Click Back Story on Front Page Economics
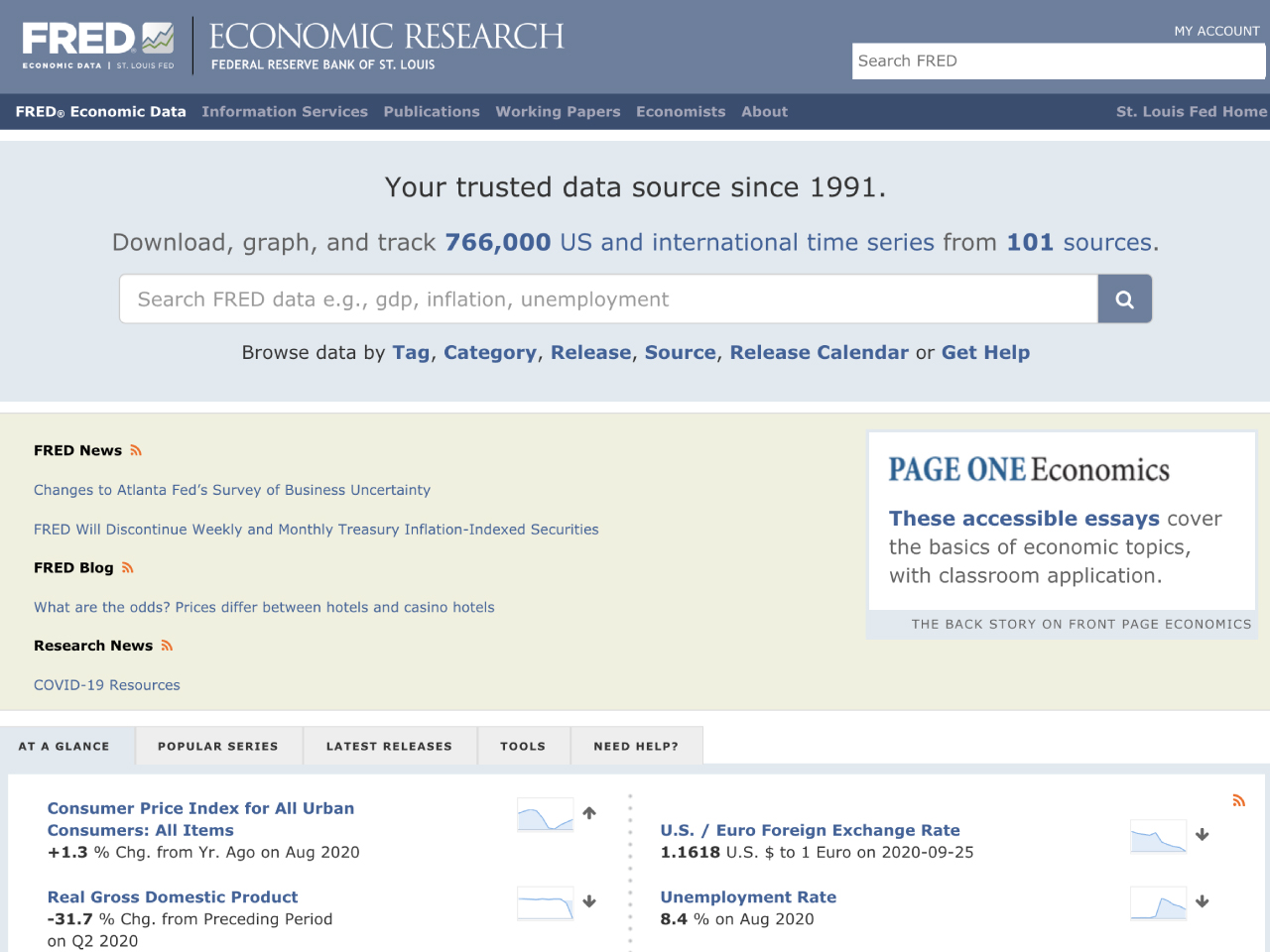1270x952 pixels. point(1081,624)
